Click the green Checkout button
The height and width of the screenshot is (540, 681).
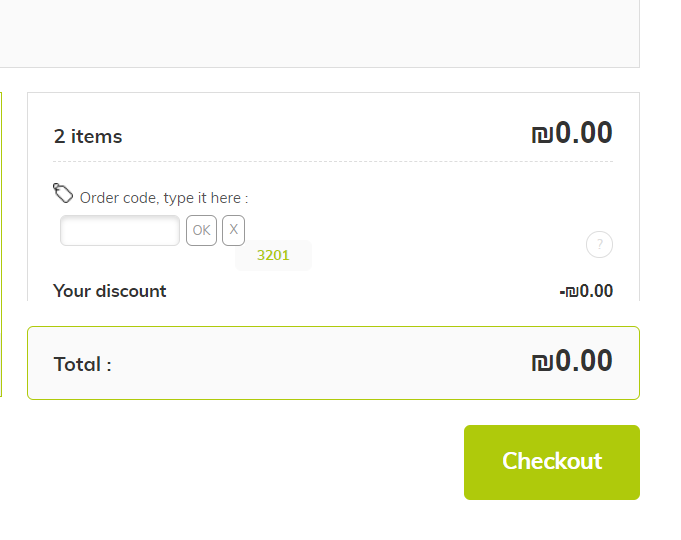tap(551, 462)
